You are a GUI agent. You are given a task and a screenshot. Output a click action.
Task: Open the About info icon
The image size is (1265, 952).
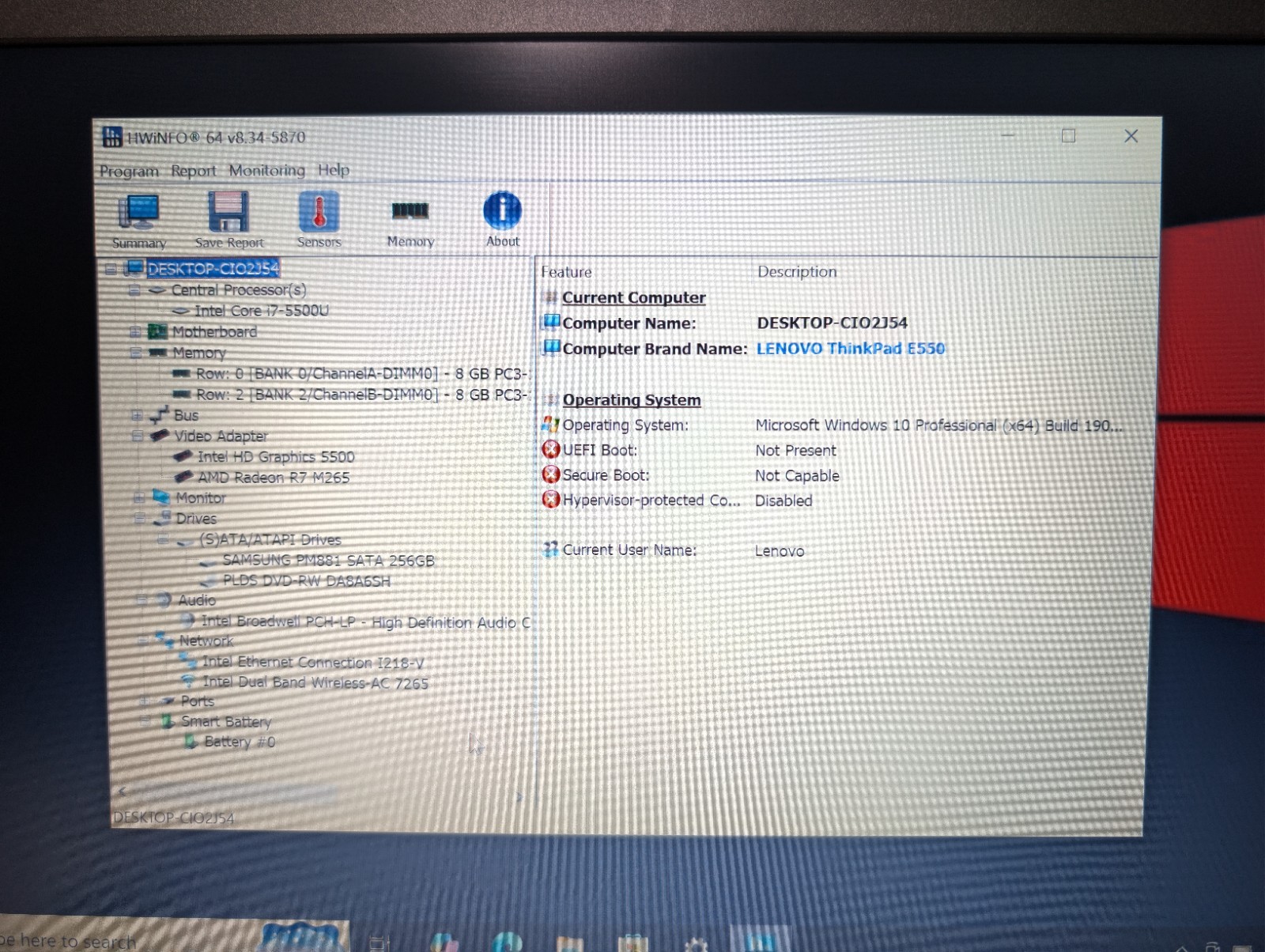click(x=503, y=220)
